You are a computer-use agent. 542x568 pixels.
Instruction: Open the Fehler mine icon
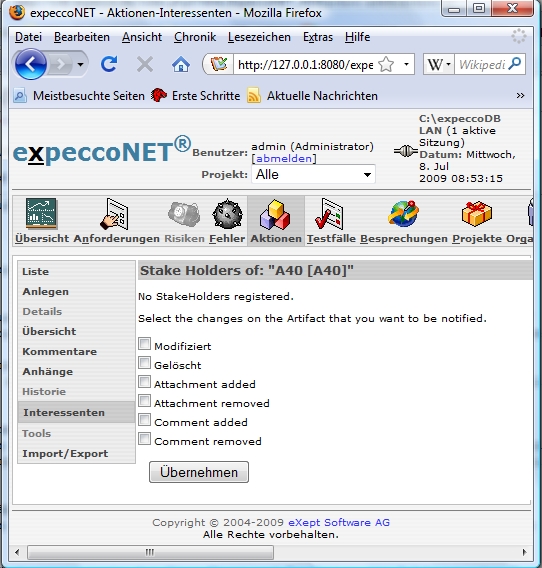[x=227, y=214]
